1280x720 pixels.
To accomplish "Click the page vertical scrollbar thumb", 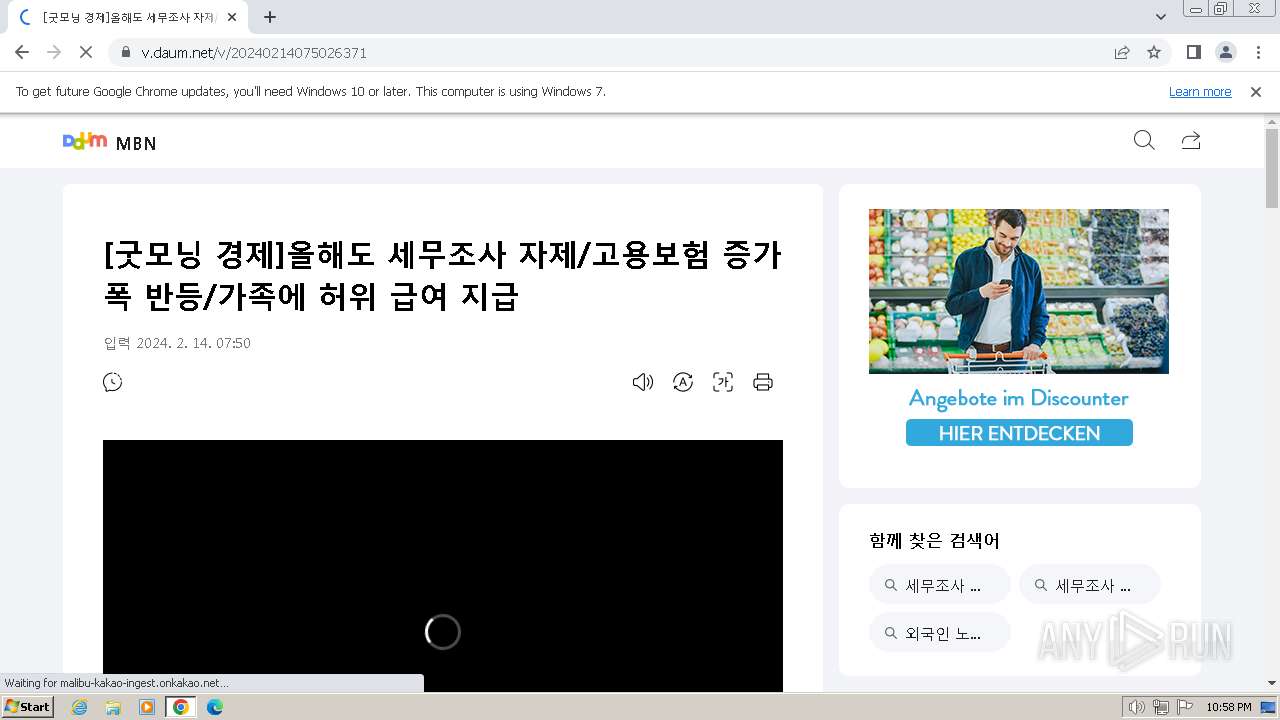I will (1272, 168).
